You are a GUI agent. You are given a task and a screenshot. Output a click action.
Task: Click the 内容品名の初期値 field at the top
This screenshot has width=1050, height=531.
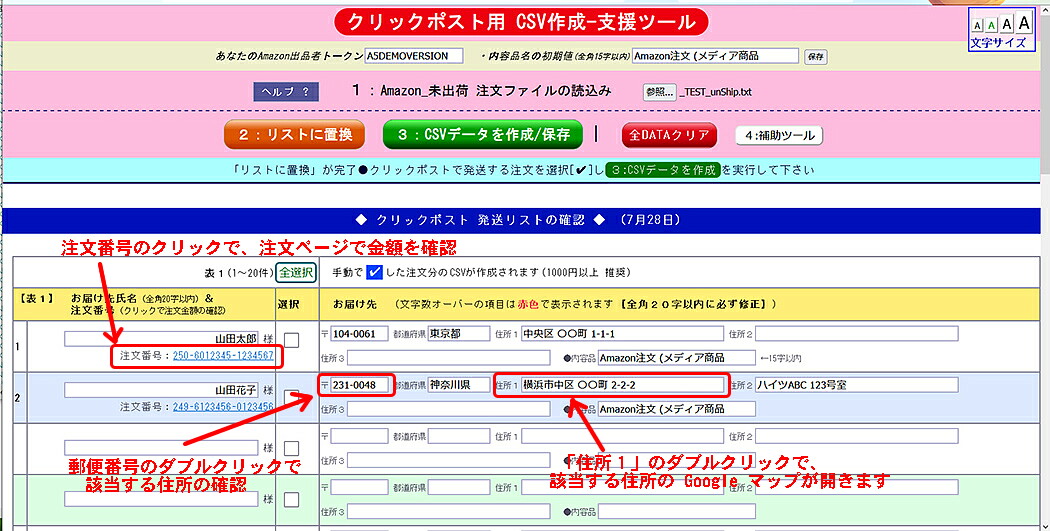click(715, 56)
